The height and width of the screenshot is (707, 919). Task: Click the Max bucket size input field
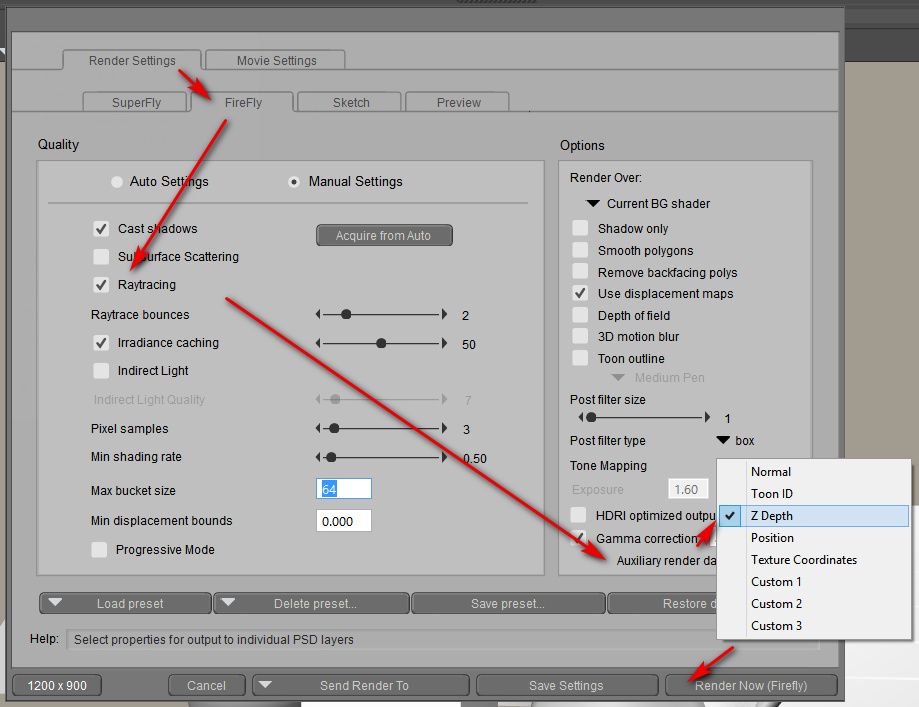[343, 489]
